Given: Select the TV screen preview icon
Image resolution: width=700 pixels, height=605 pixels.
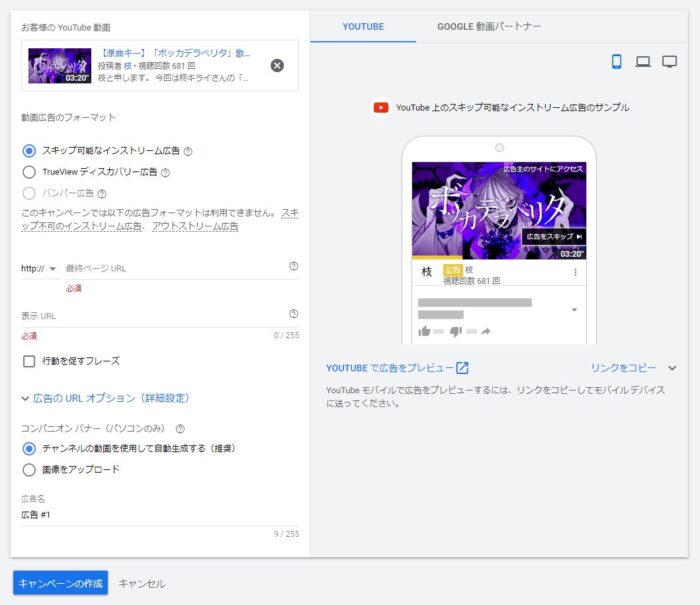Looking at the screenshot, I should click(669, 61).
